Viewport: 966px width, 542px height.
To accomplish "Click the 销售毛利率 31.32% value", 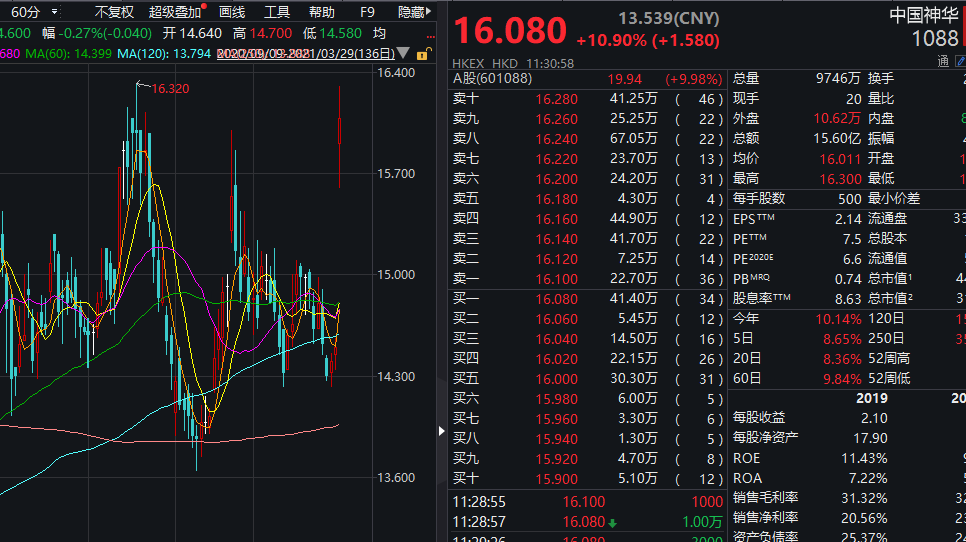I will pyautogui.click(x=864, y=498).
